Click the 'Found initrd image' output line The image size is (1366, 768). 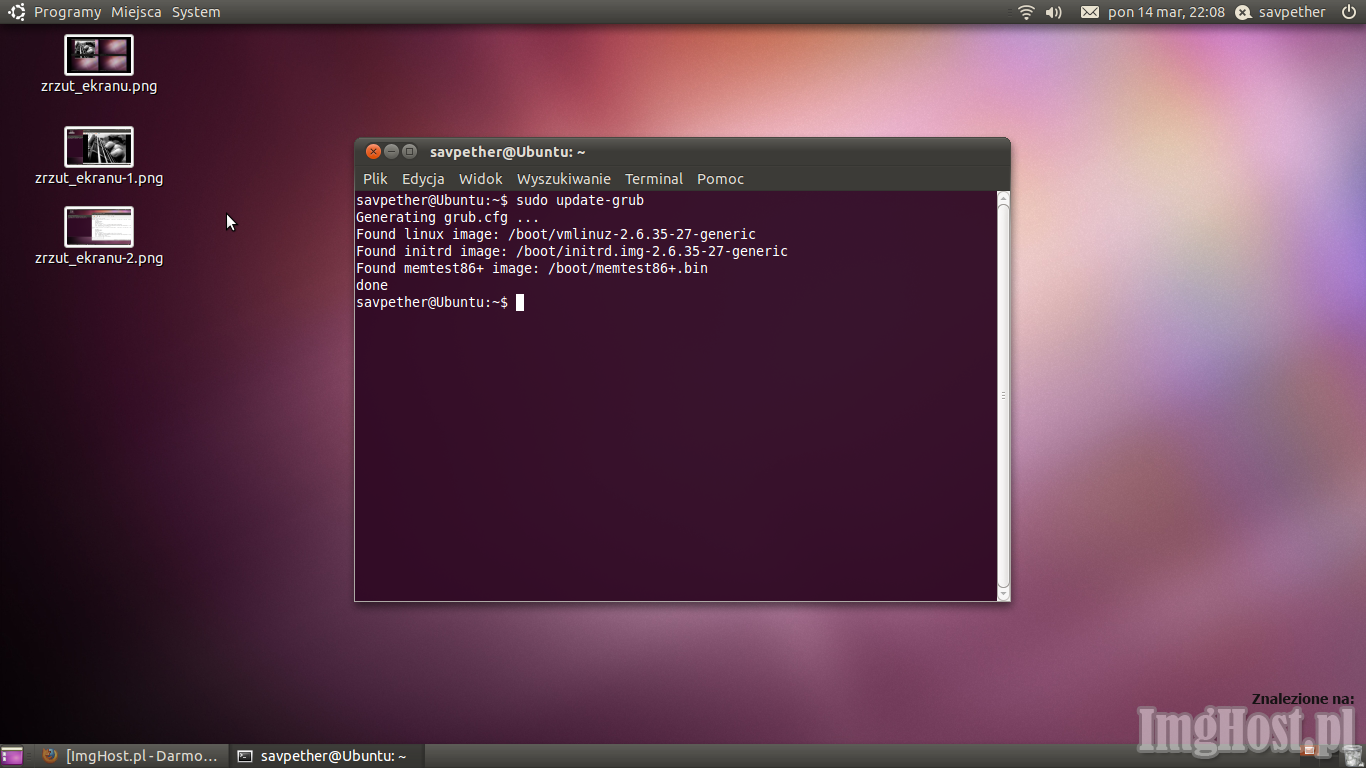click(x=572, y=251)
